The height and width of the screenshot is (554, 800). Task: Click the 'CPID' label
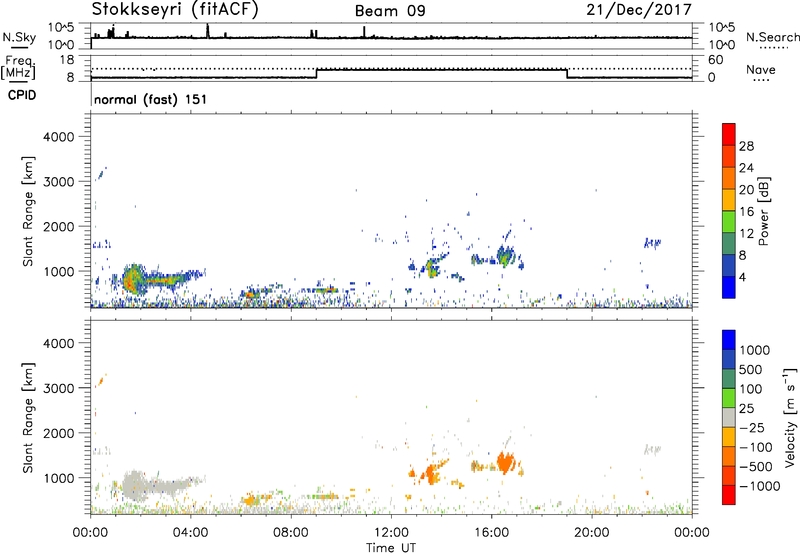pos(22,95)
